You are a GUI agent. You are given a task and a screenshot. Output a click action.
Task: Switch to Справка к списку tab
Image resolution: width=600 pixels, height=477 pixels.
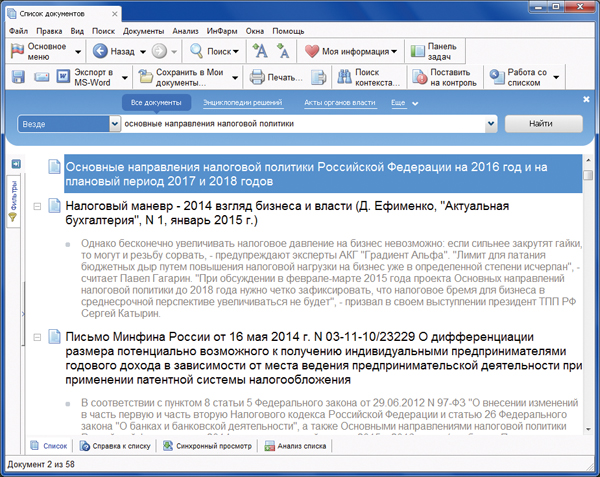114,446
